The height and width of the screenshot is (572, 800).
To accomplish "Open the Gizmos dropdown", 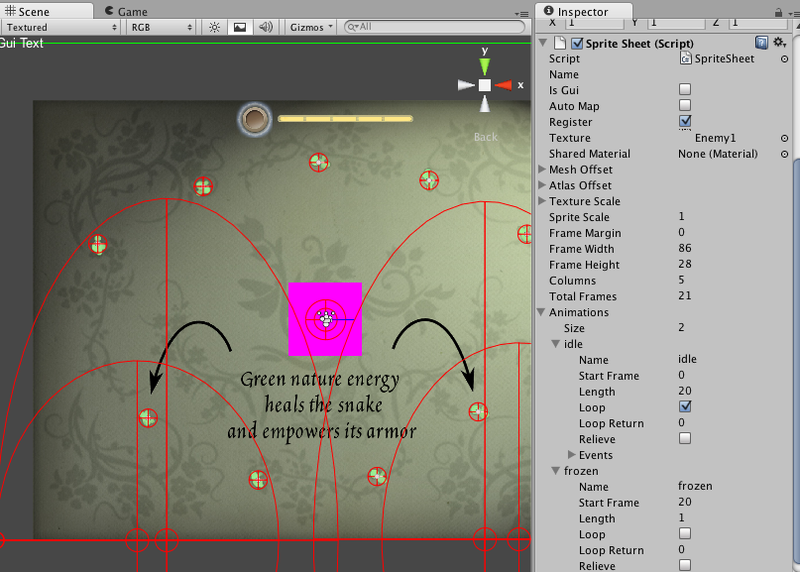I will (x=311, y=27).
